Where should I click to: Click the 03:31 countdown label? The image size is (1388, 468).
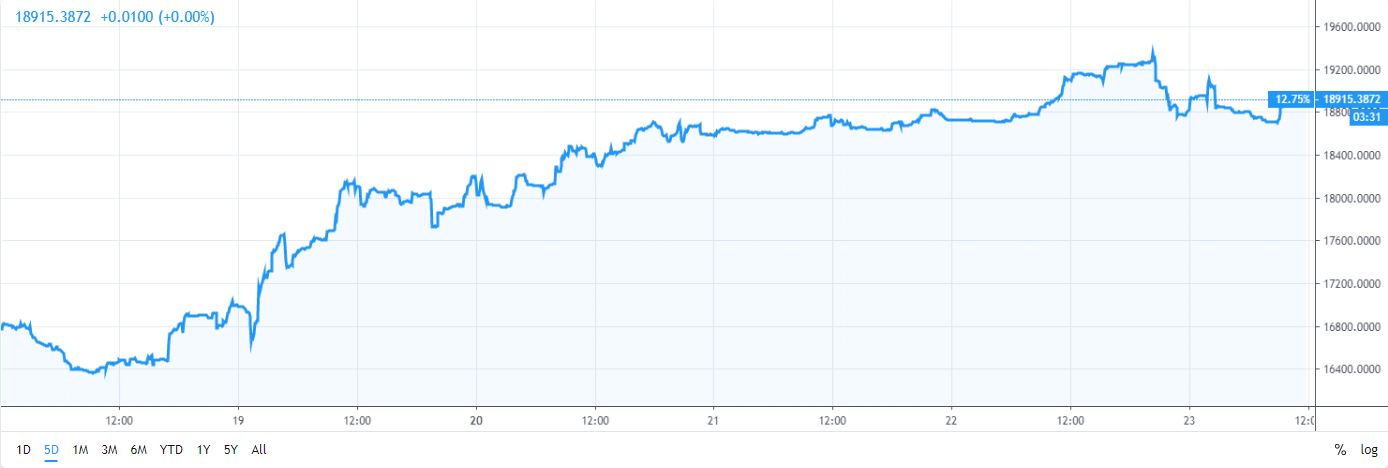(1365, 117)
